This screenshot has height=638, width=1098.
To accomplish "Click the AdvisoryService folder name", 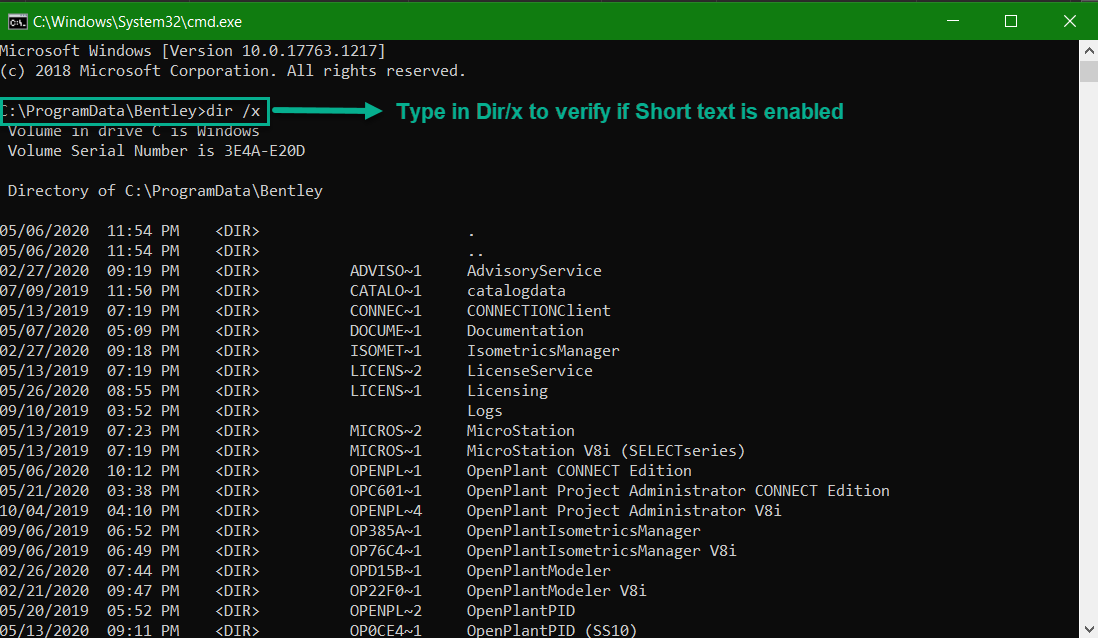I will 534,271.
